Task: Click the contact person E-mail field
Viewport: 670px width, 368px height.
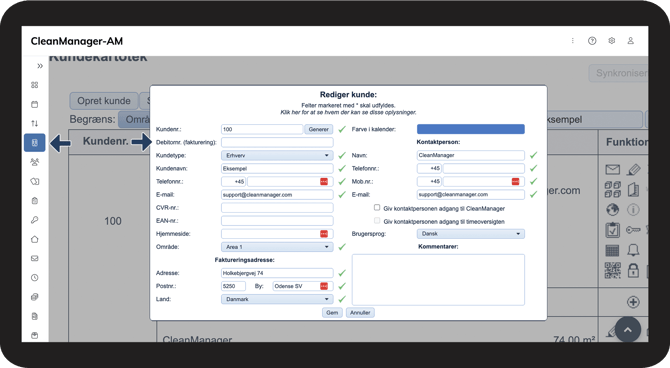Action: (470, 194)
